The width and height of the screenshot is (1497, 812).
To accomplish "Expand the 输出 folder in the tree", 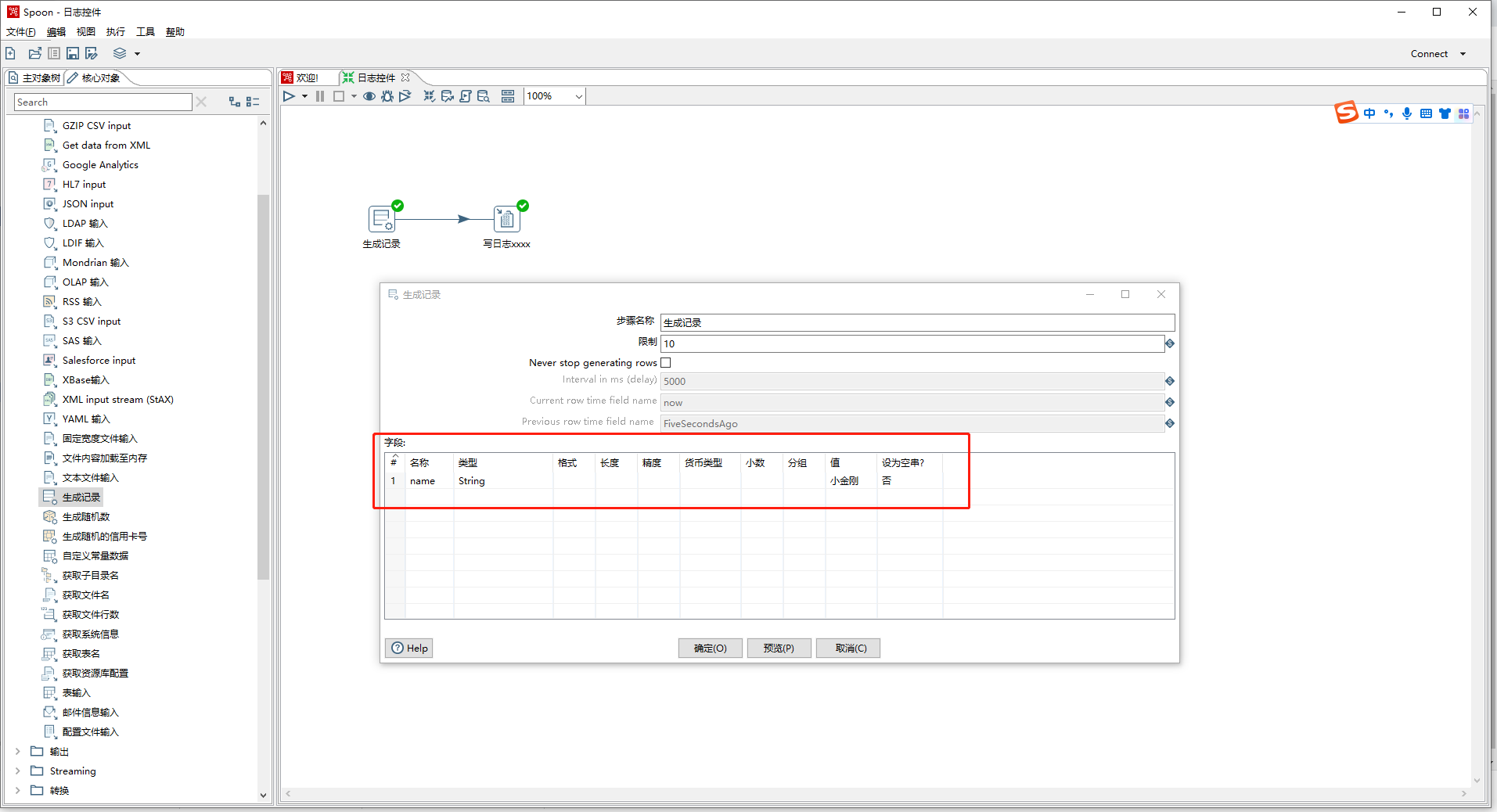I will click(x=18, y=751).
